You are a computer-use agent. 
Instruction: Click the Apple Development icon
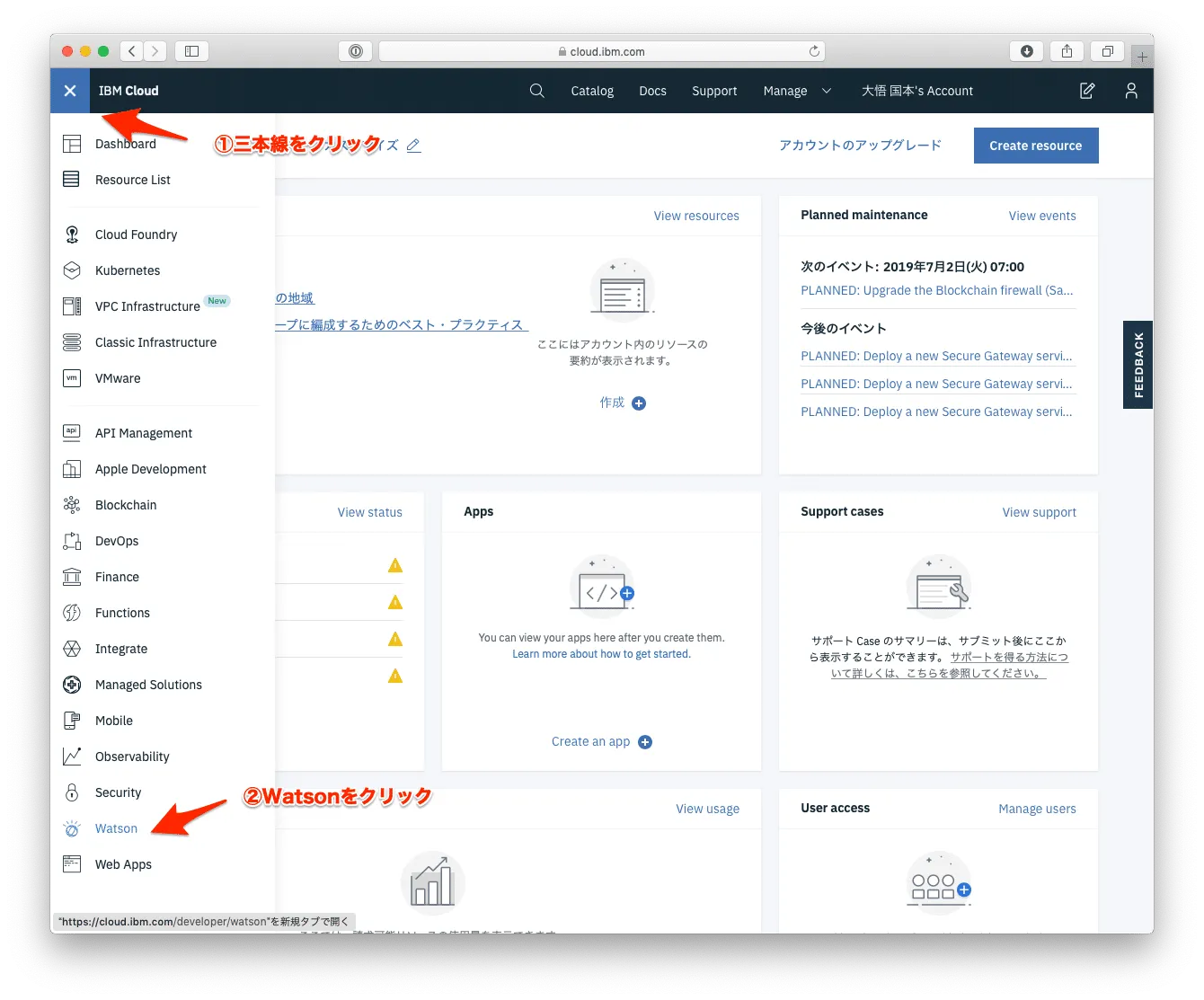(x=72, y=469)
